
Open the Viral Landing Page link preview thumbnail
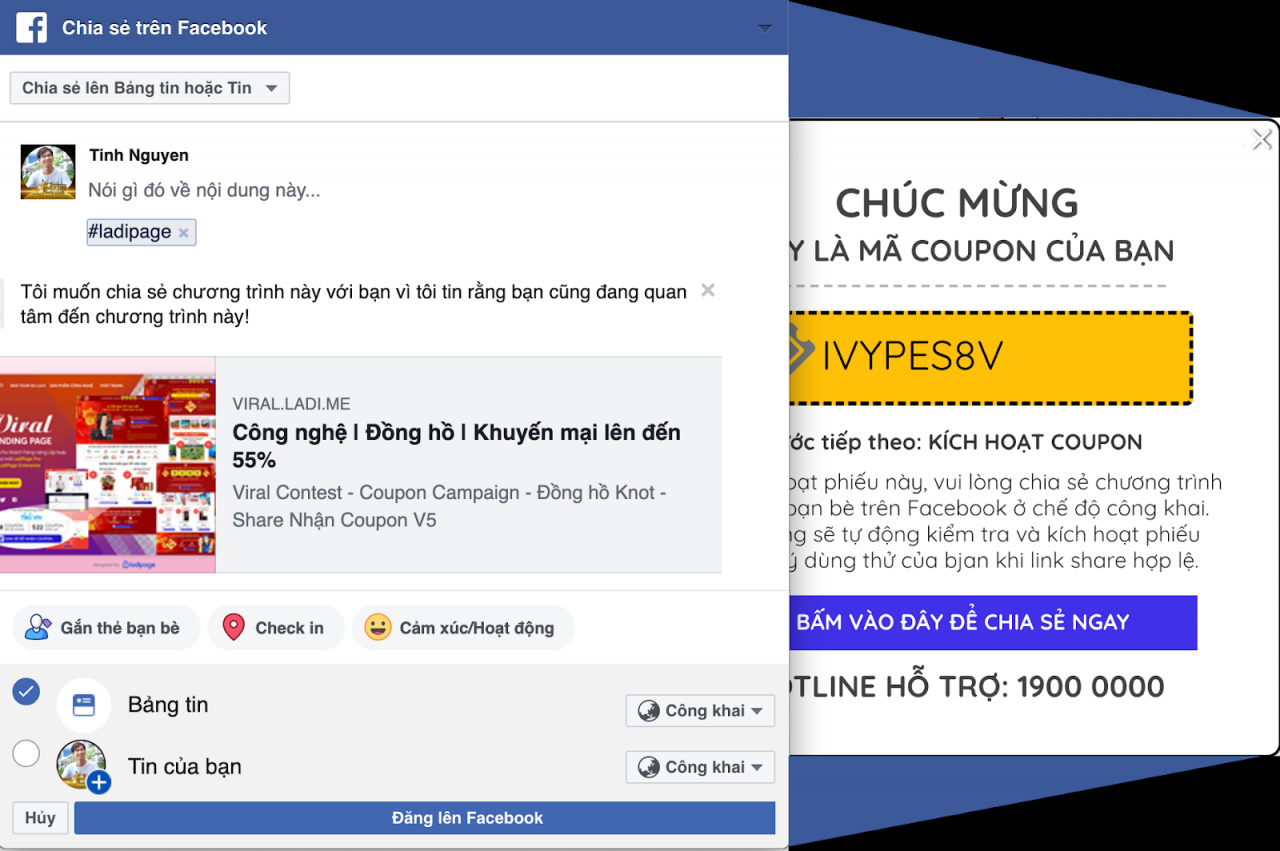107,465
